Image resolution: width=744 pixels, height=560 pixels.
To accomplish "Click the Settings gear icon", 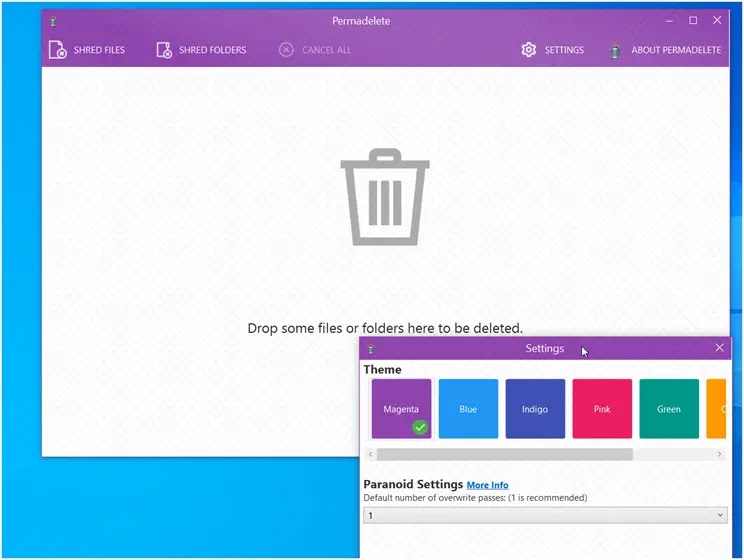I will pos(529,50).
